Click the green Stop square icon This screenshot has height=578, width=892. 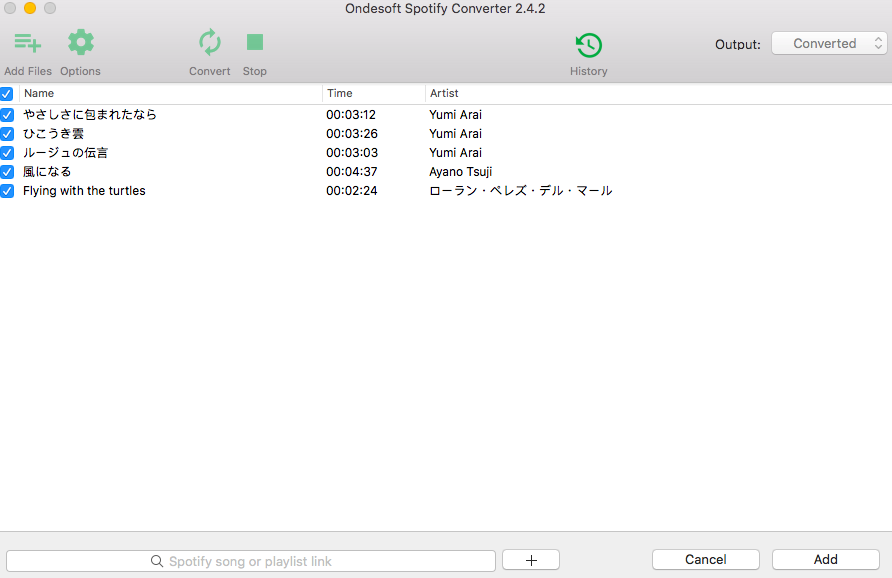[255, 42]
